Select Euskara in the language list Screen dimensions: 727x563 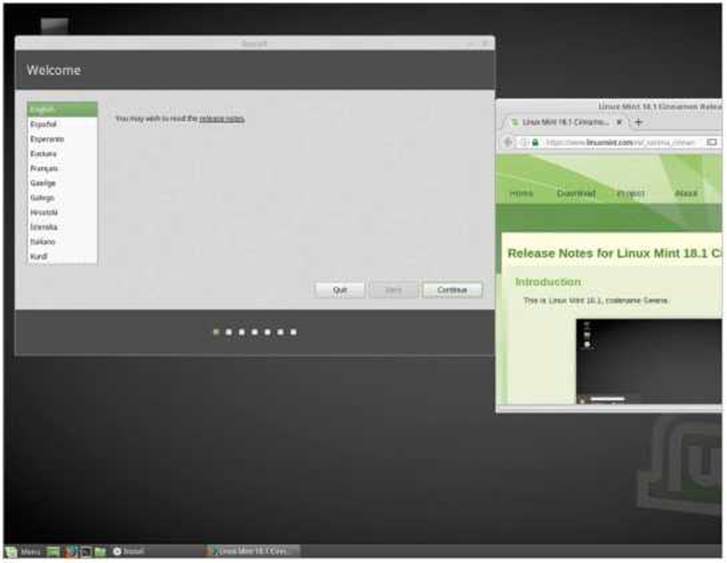(x=62, y=154)
